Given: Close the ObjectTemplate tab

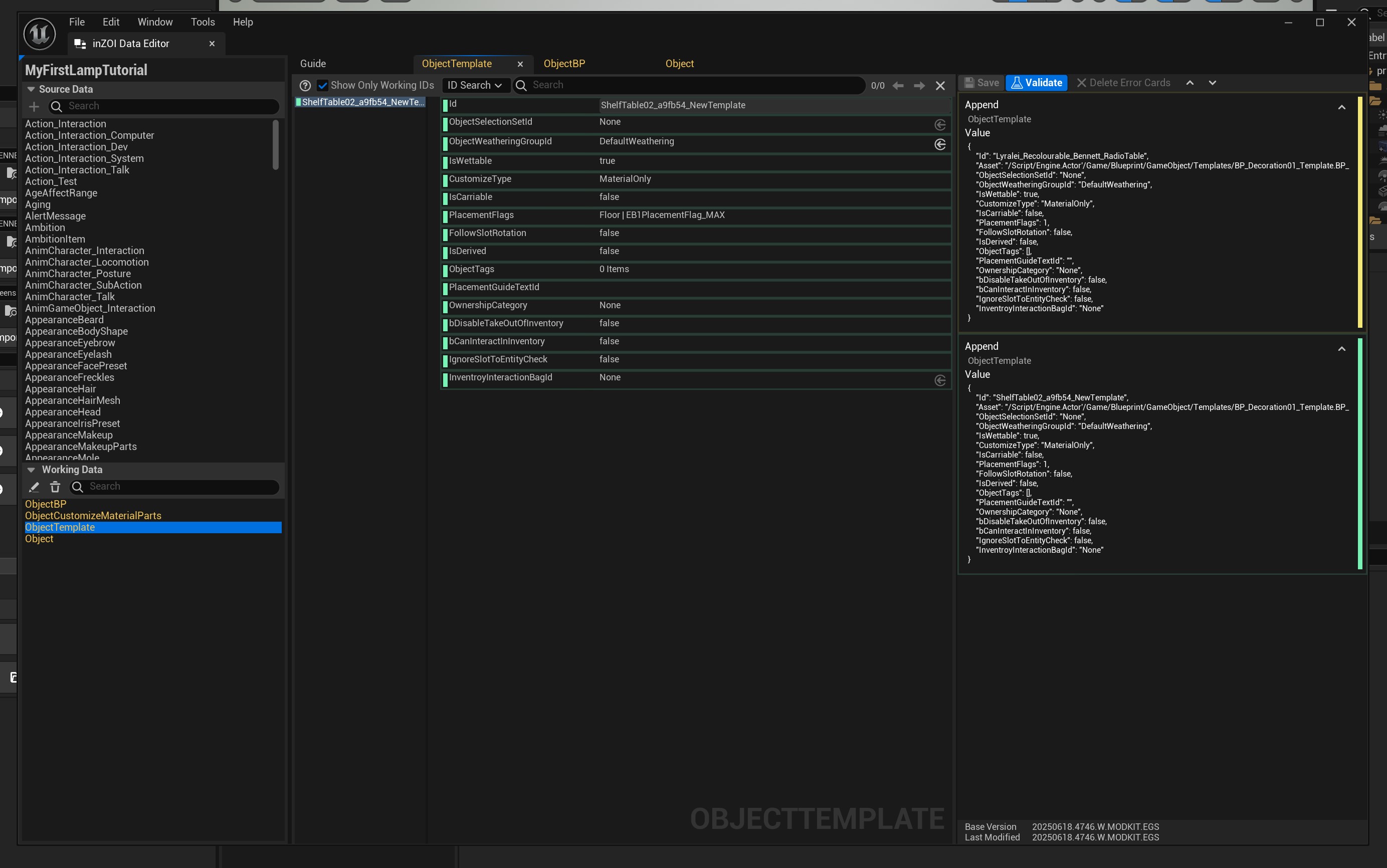Looking at the screenshot, I should tap(519, 64).
